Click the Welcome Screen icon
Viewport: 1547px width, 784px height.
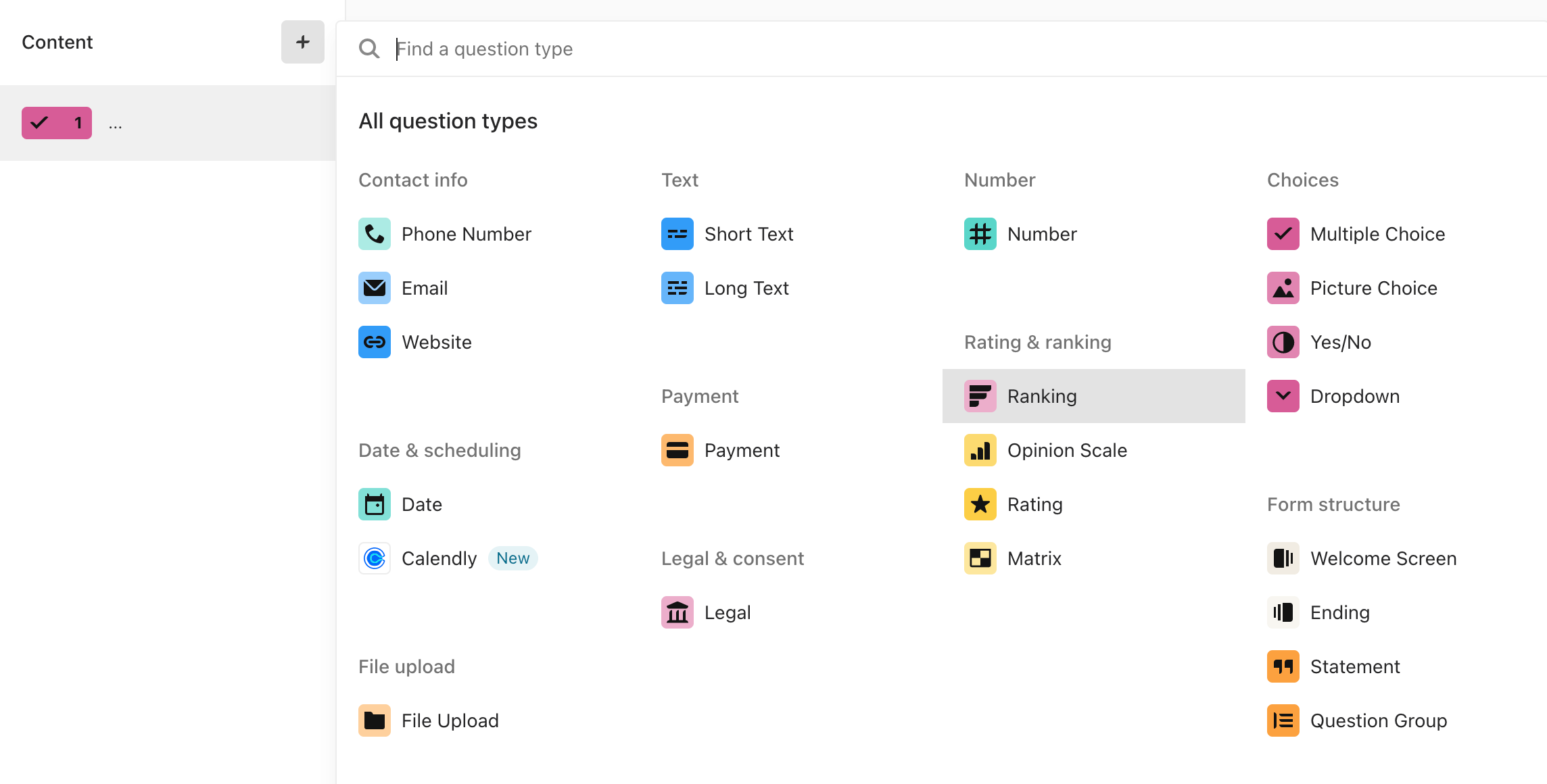[1283, 558]
